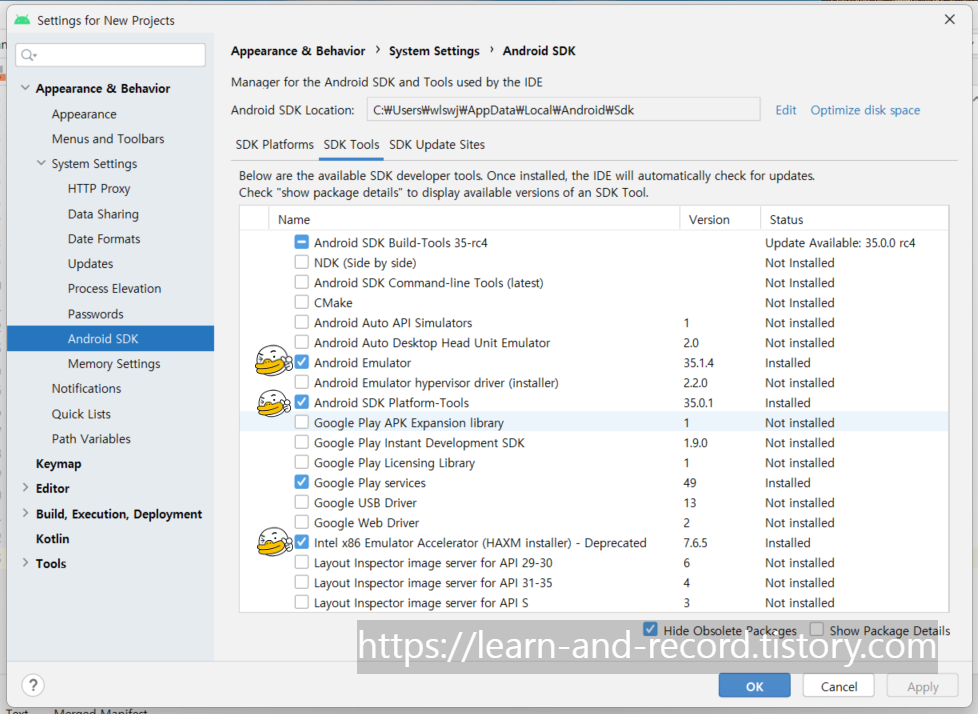This screenshot has width=978, height=714.
Task: Select Notifications in sidebar
Action: point(86,388)
